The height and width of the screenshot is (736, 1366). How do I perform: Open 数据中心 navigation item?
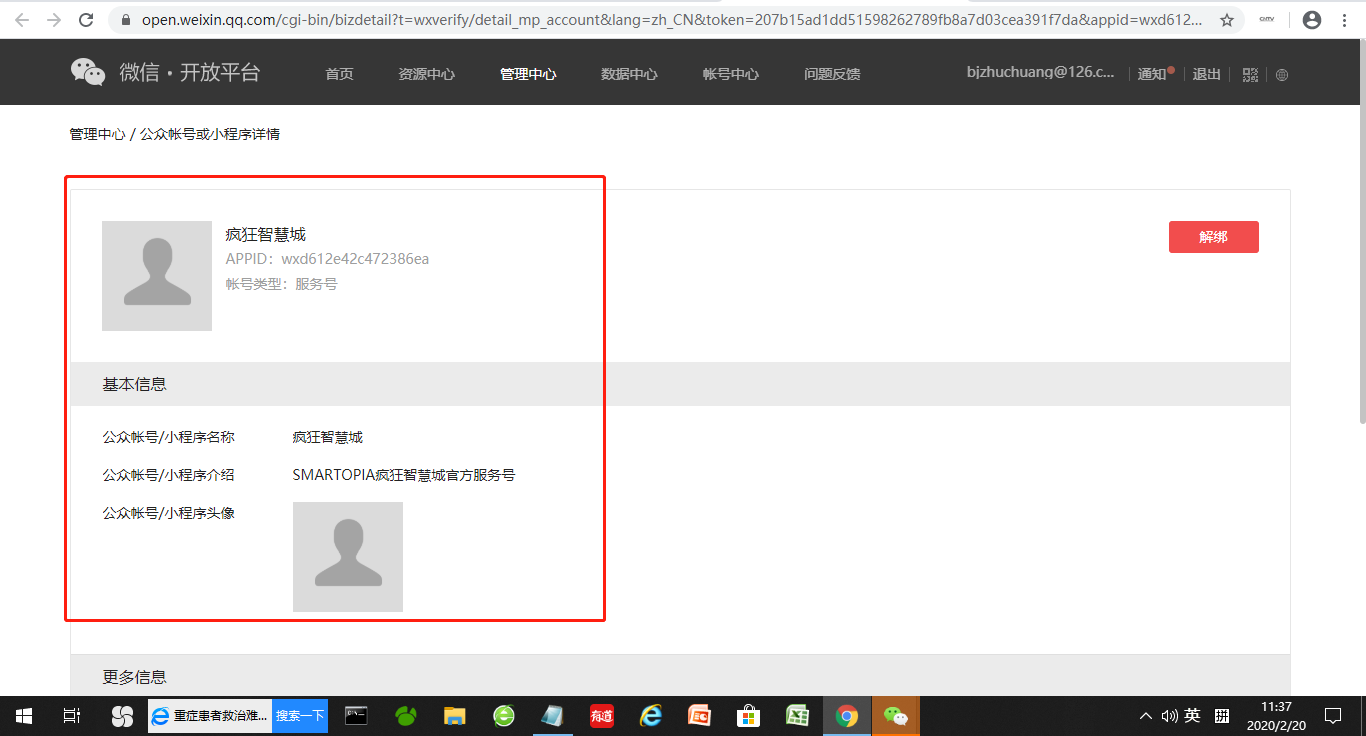(x=629, y=74)
